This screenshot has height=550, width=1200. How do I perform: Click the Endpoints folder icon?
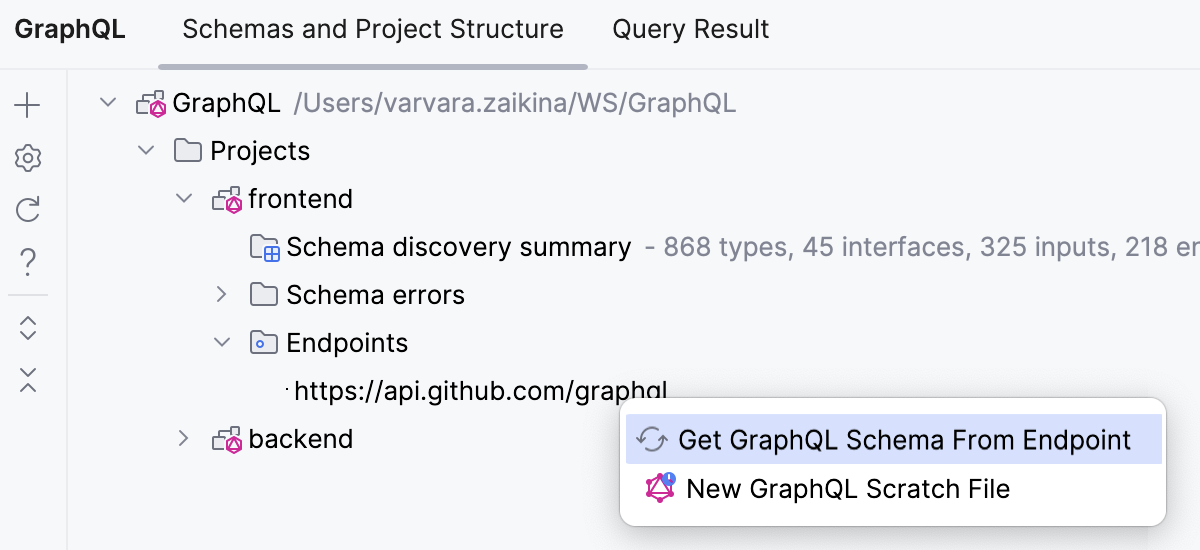262,344
